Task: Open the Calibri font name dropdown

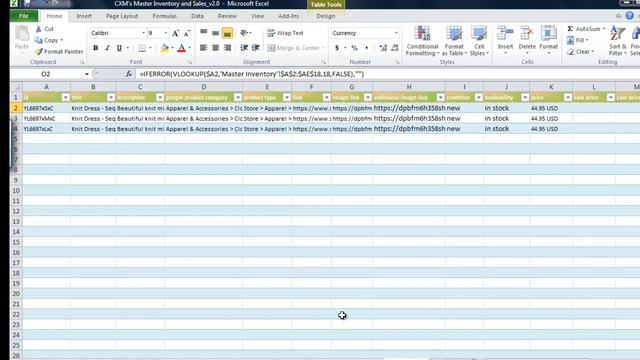Action: pos(143,33)
